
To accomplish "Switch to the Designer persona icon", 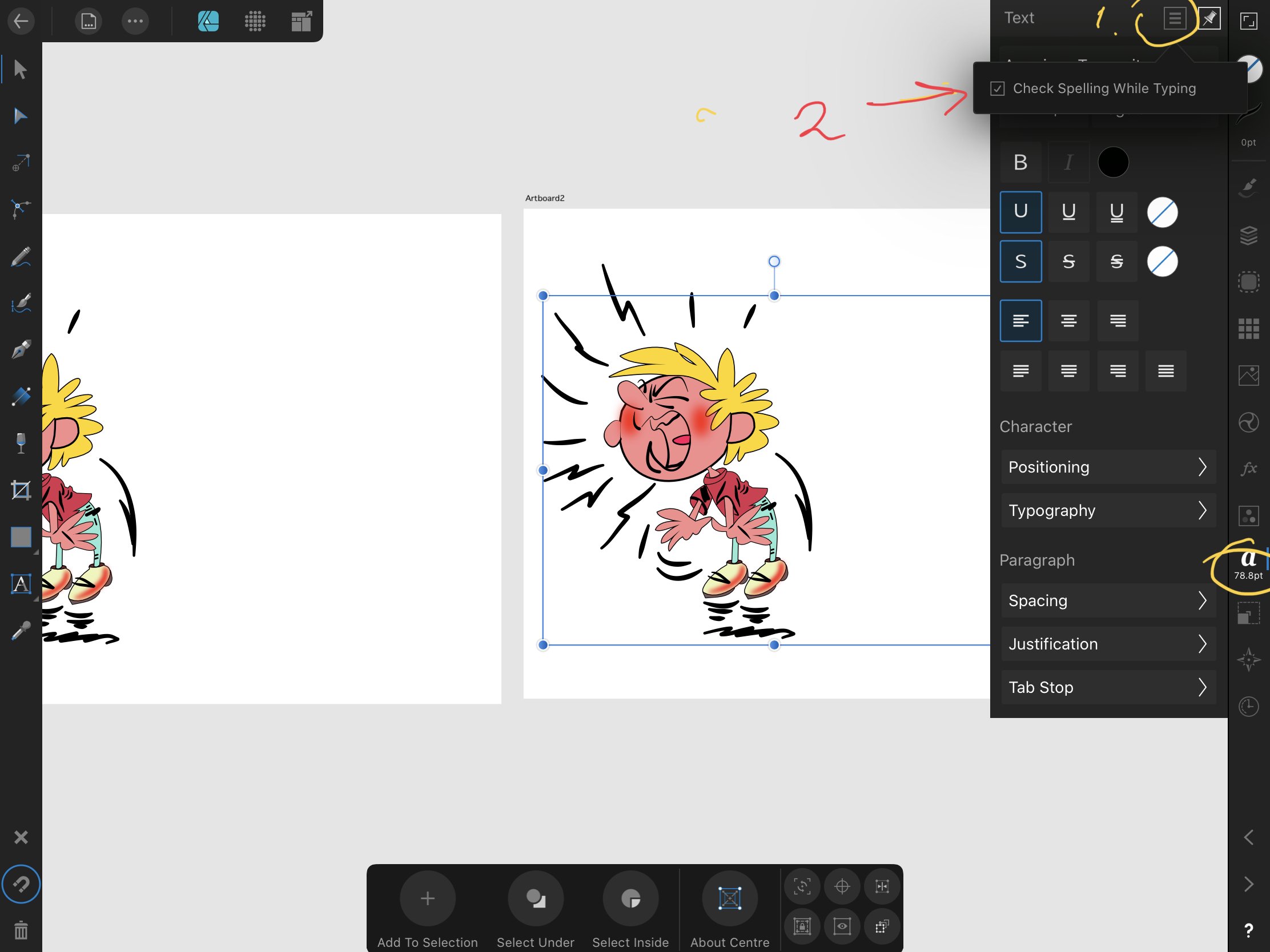I will [208, 21].
